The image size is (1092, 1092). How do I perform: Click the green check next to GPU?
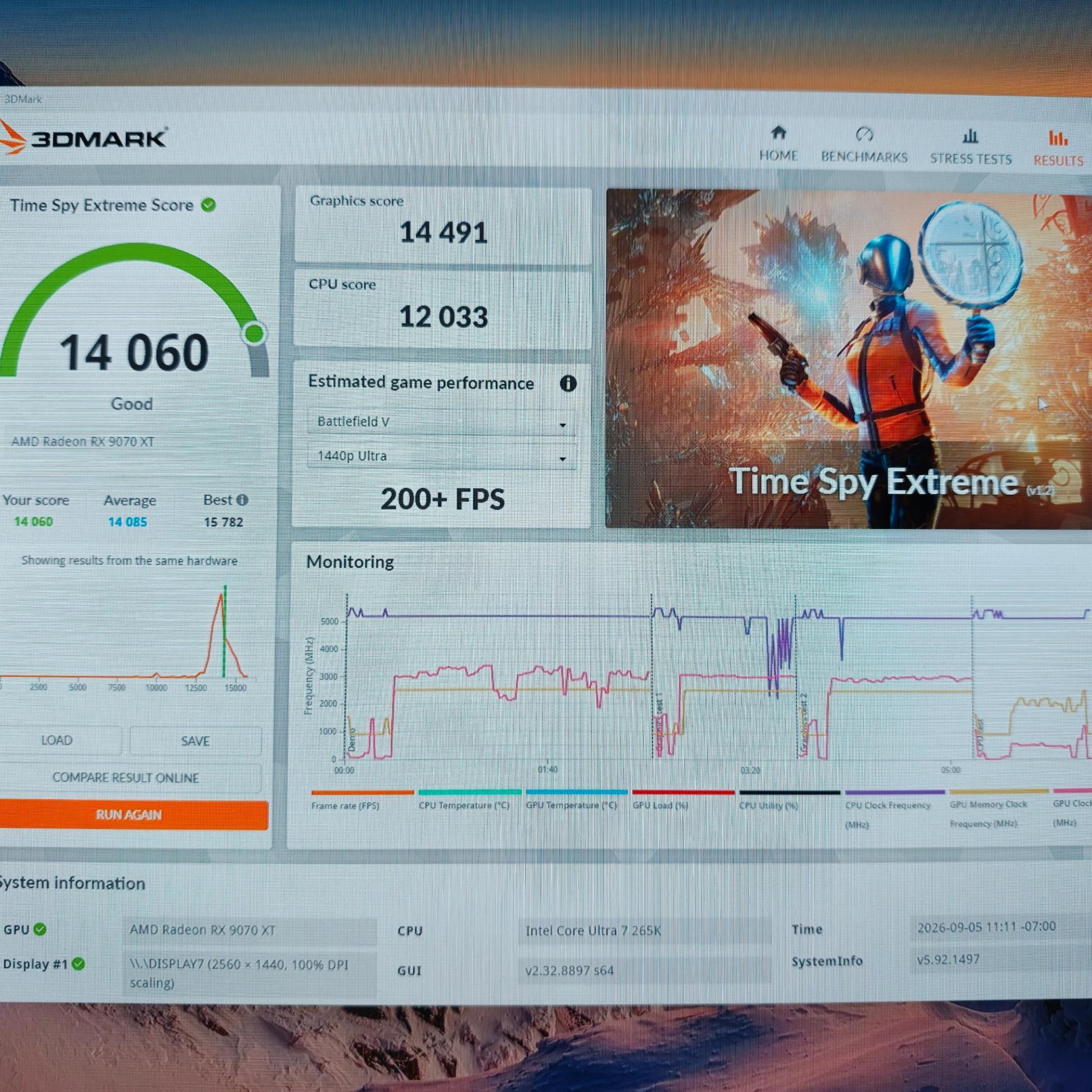(40, 929)
